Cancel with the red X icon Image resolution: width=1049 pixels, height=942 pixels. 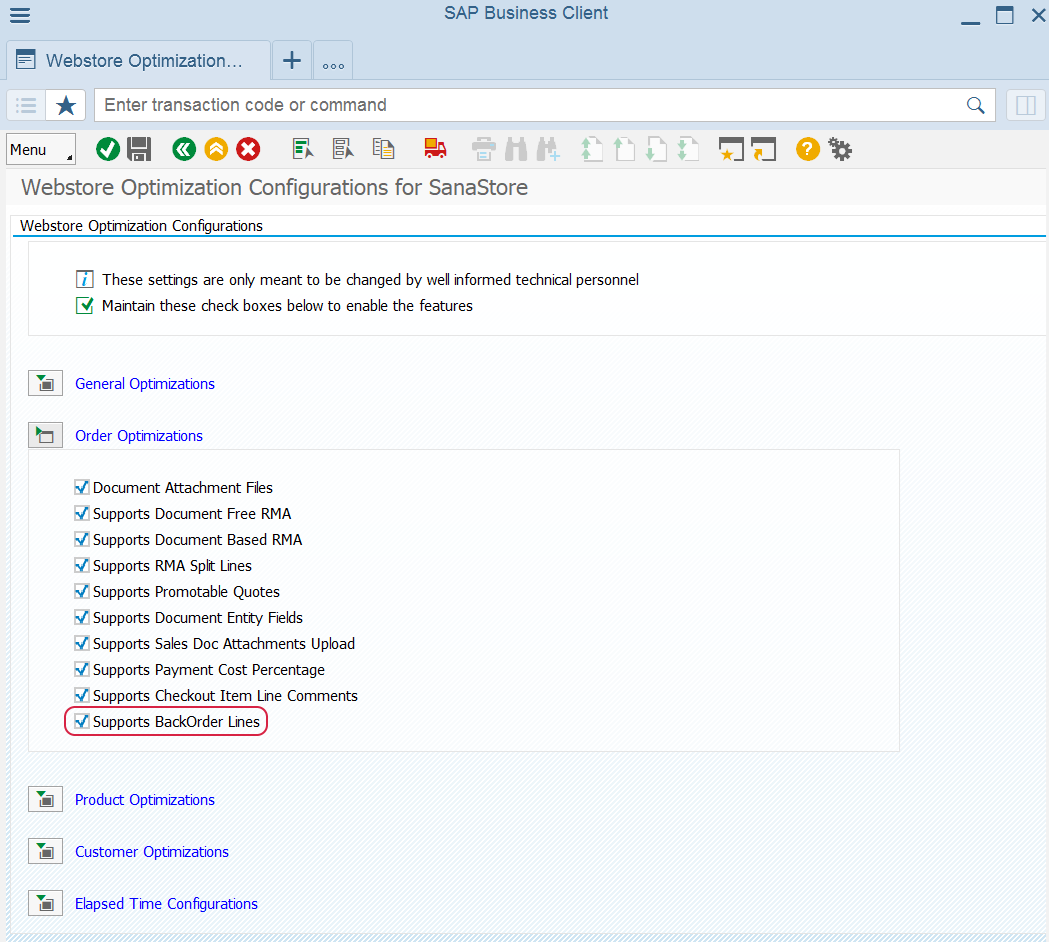click(248, 149)
